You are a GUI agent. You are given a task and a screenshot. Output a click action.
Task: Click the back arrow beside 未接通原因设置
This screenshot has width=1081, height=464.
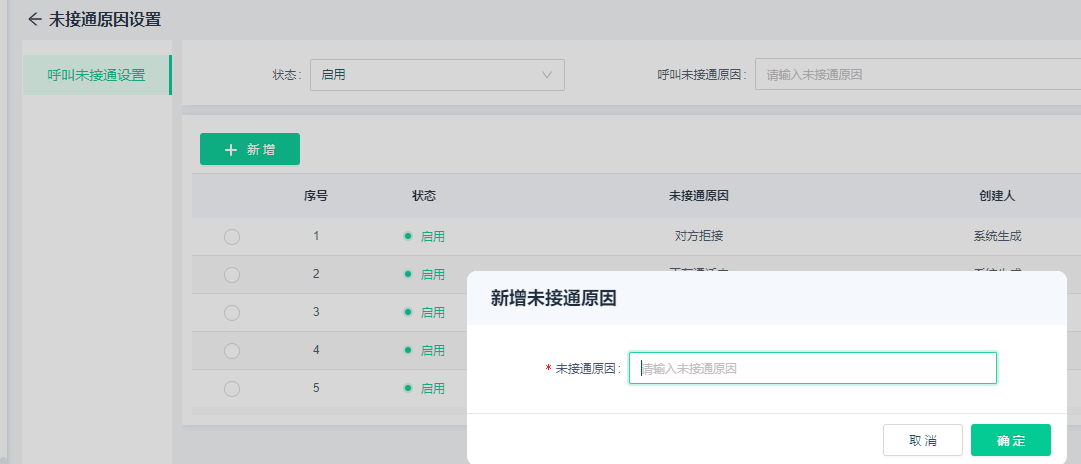(x=35, y=19)
